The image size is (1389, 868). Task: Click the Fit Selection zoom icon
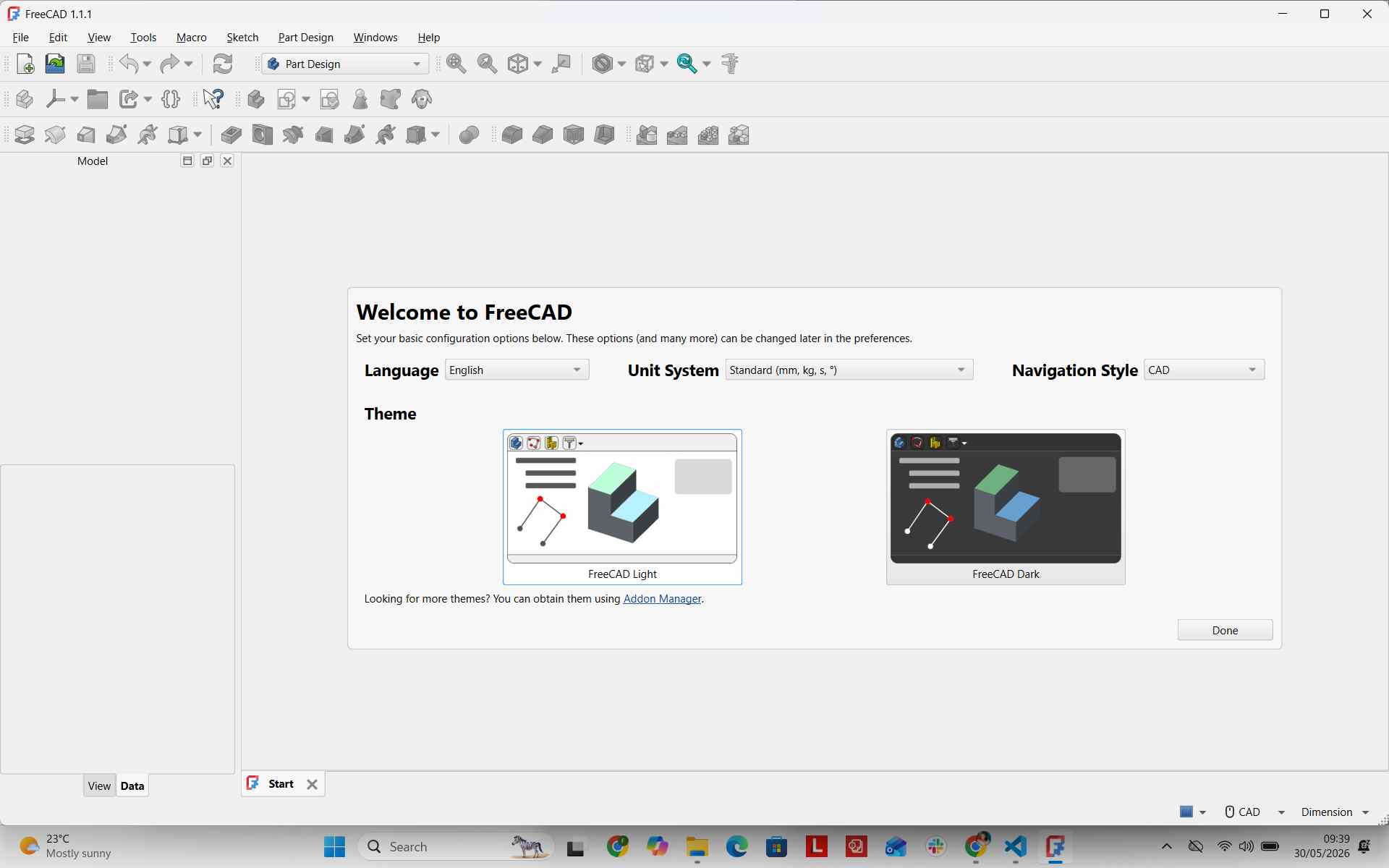click(488, 64)
